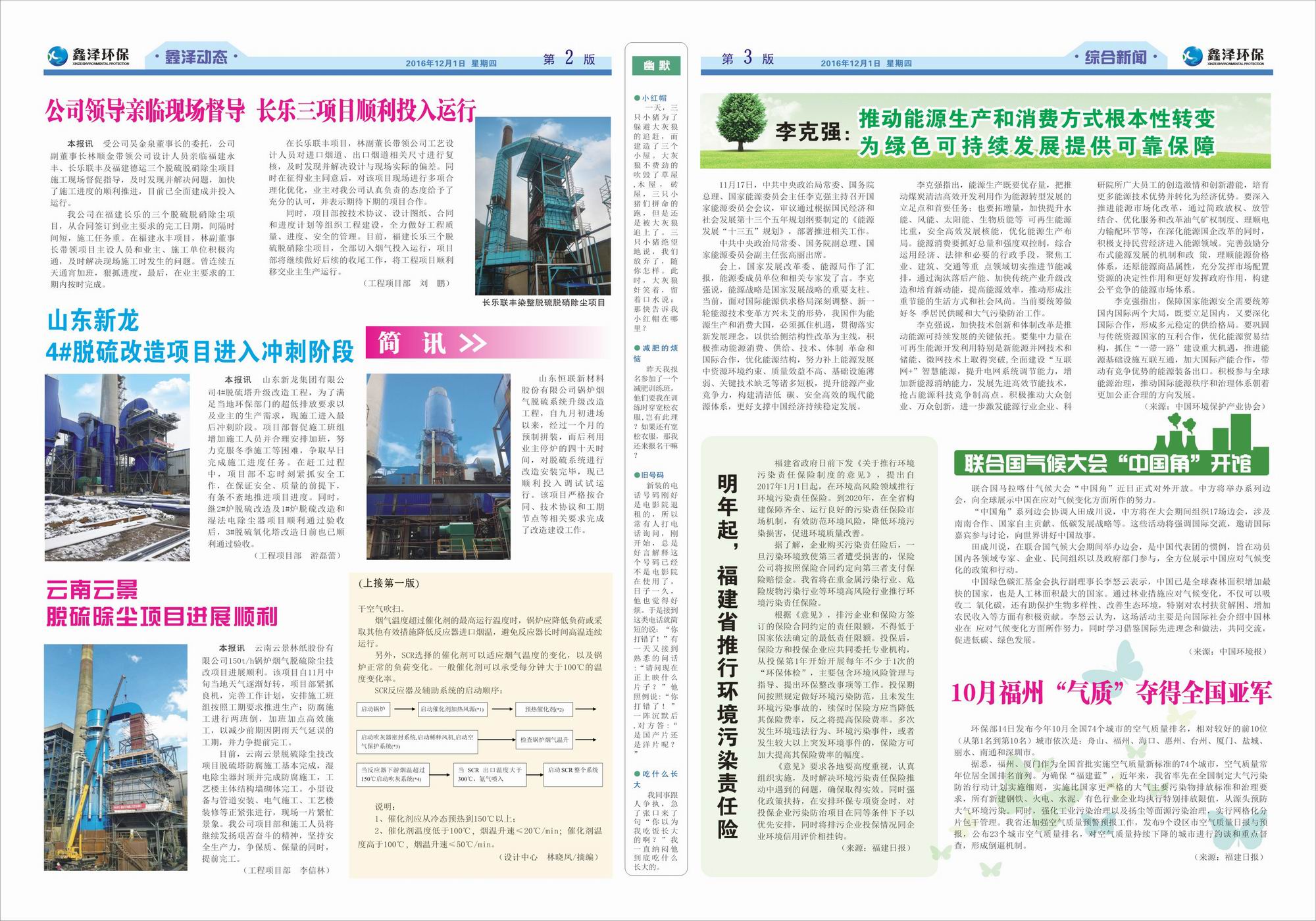1316x921 pixels.
Task: Select the 鑫泽动态 section tab
Action: click(195, 57)
